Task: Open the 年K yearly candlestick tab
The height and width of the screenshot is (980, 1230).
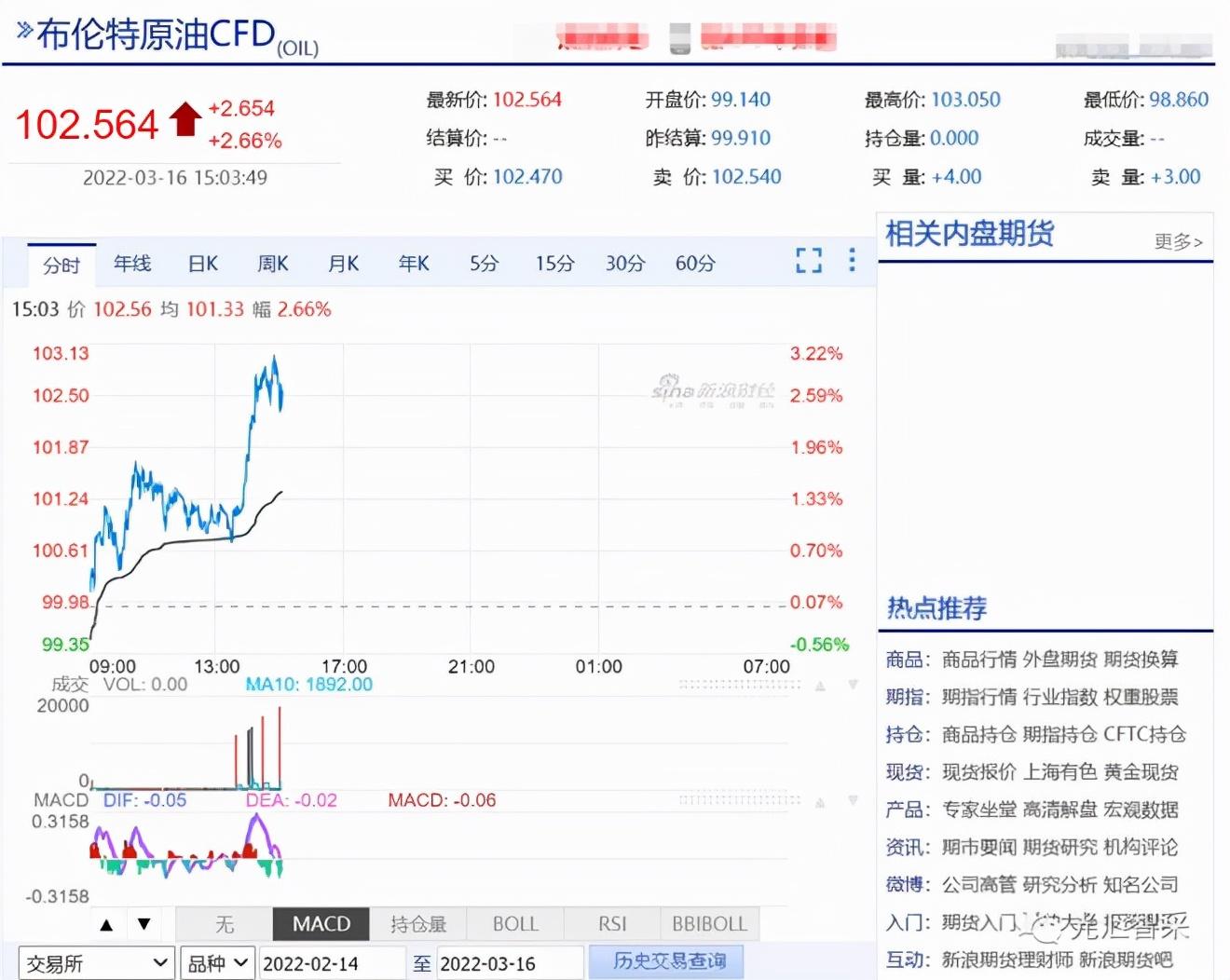Action: (414, 264)
